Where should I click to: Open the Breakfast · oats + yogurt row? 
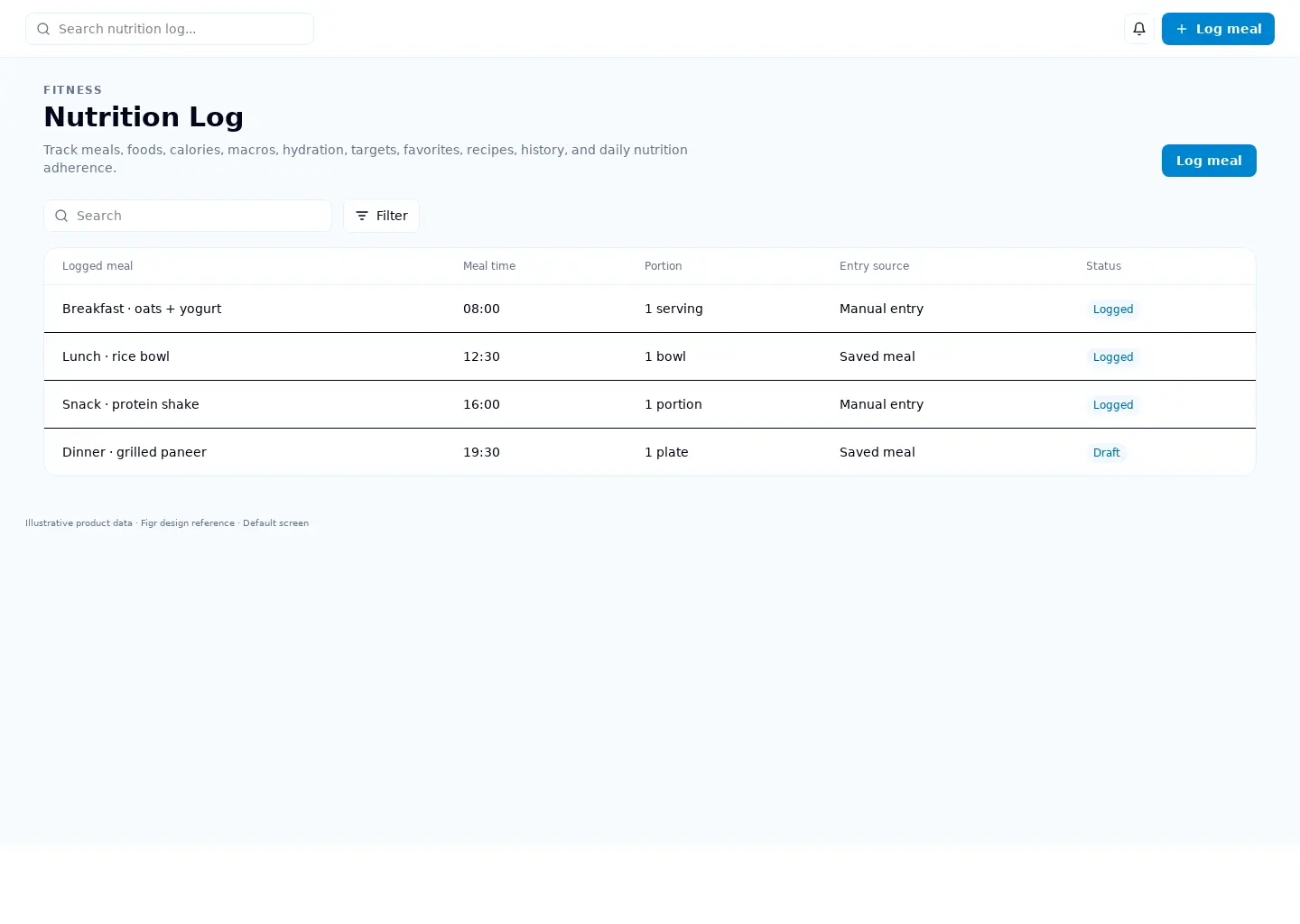[x=650, y=309]
